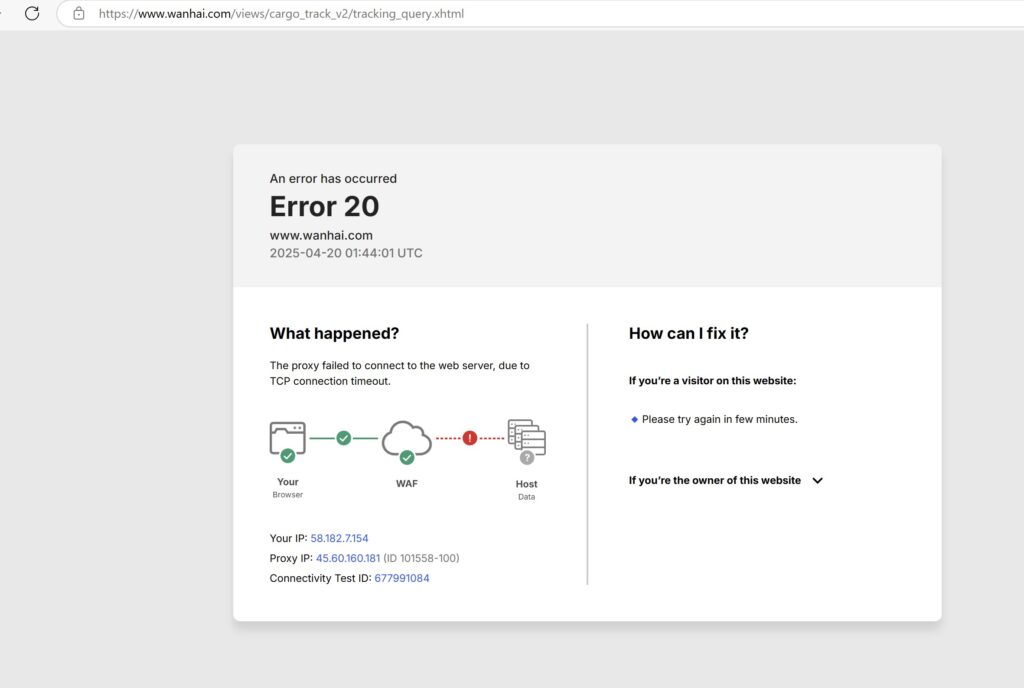
Task: Click the WAF cloud icon
Action: 406,438
